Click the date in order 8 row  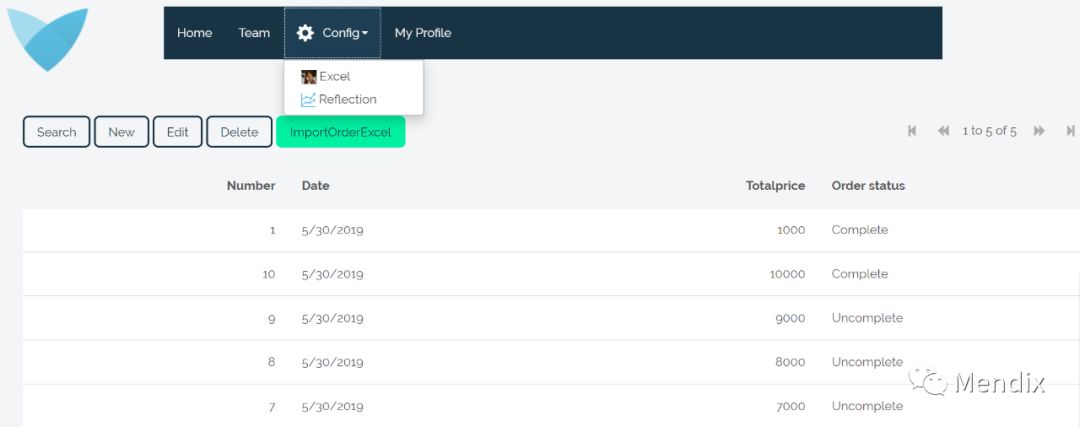333,362
